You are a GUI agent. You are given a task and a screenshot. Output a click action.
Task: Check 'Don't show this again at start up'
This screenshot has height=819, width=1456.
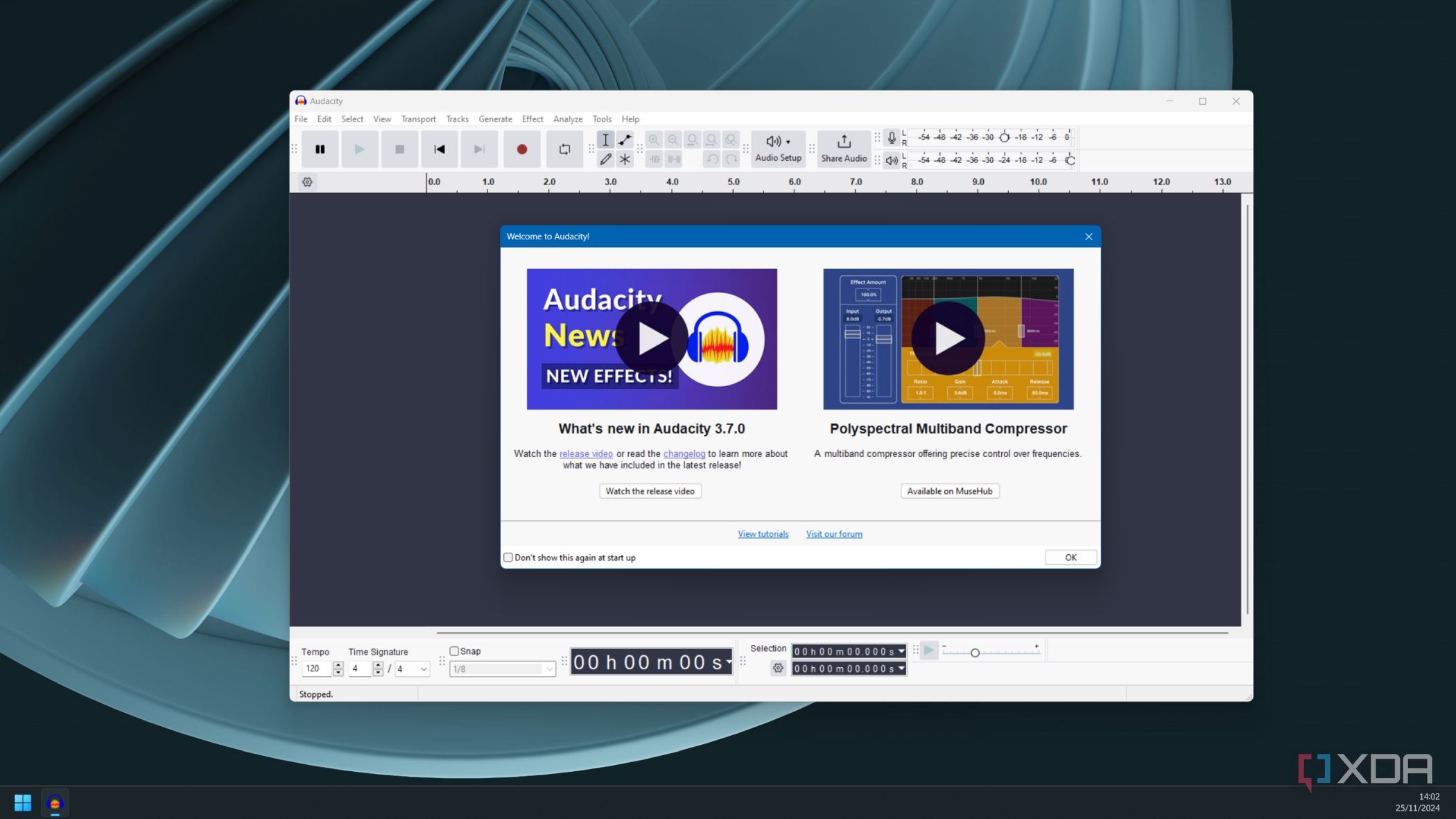(508, 558)
